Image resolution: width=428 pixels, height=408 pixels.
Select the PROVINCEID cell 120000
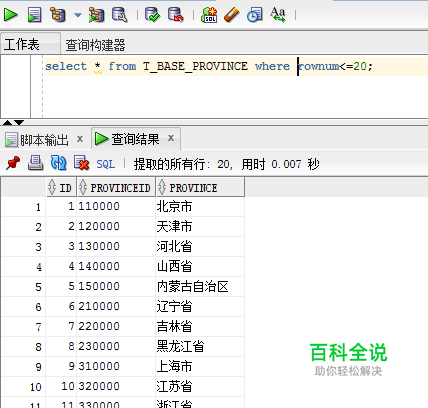pyautogui.click(x=116, y=227)
